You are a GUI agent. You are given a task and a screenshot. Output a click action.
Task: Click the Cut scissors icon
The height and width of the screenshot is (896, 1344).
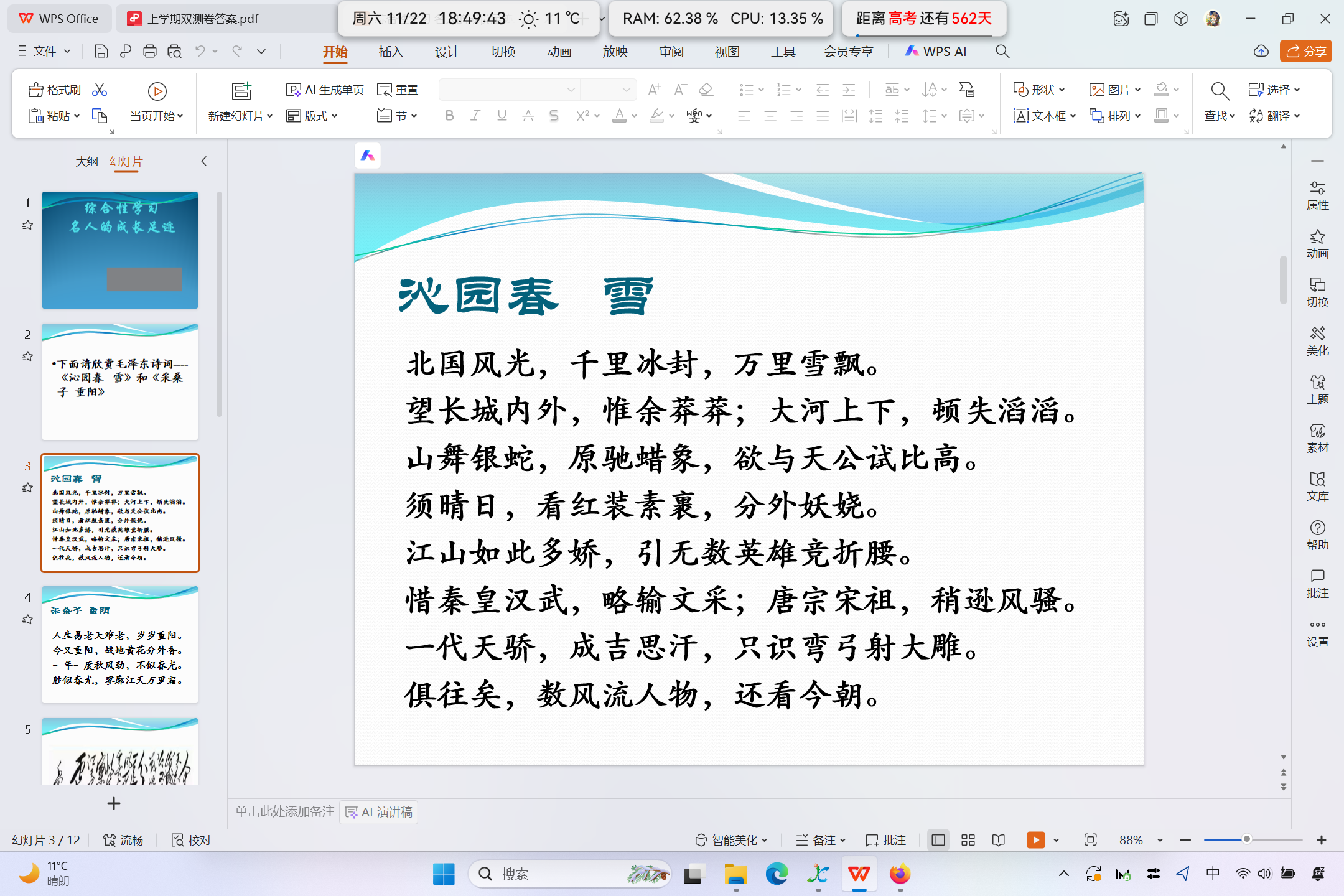pos(100,90)
